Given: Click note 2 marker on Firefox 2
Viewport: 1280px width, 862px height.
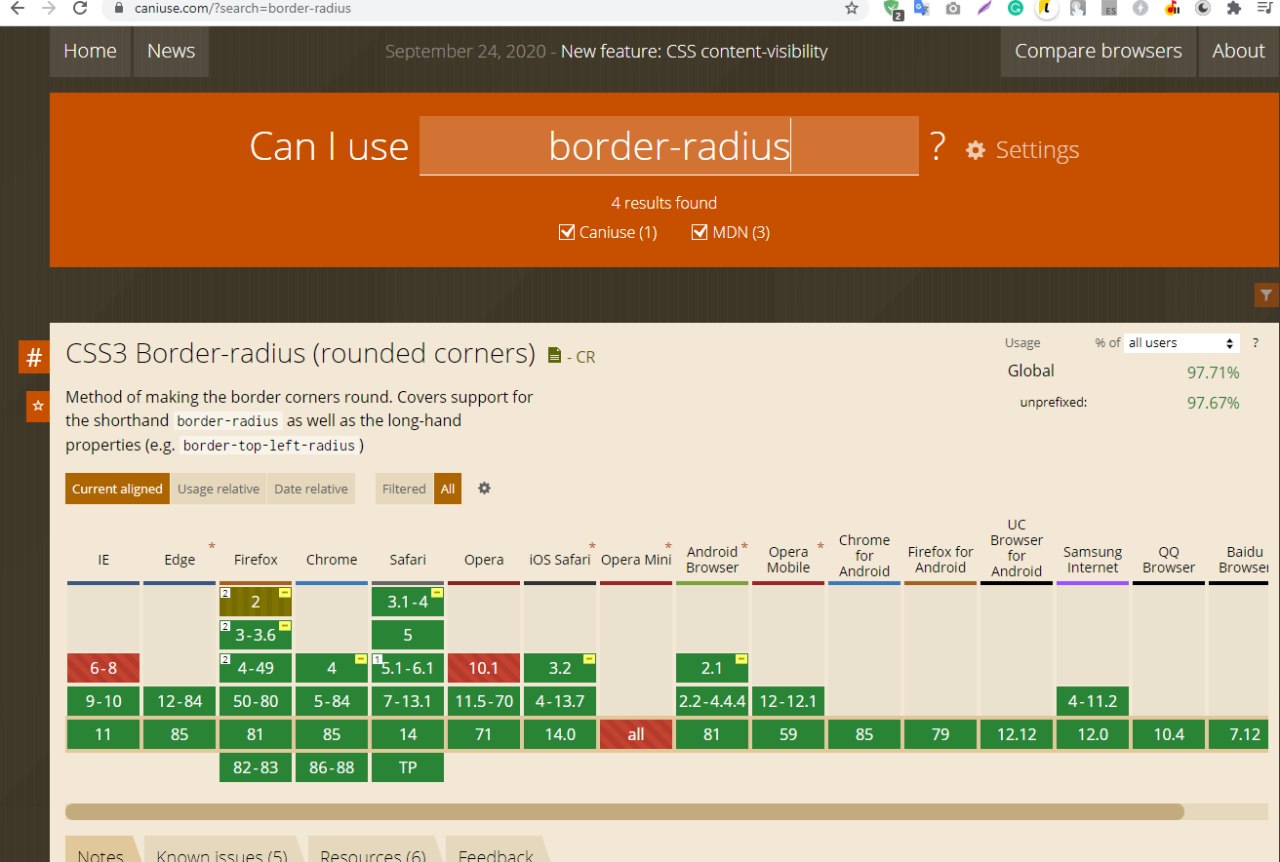Looking at the screenshot, I should coord(226,594).
